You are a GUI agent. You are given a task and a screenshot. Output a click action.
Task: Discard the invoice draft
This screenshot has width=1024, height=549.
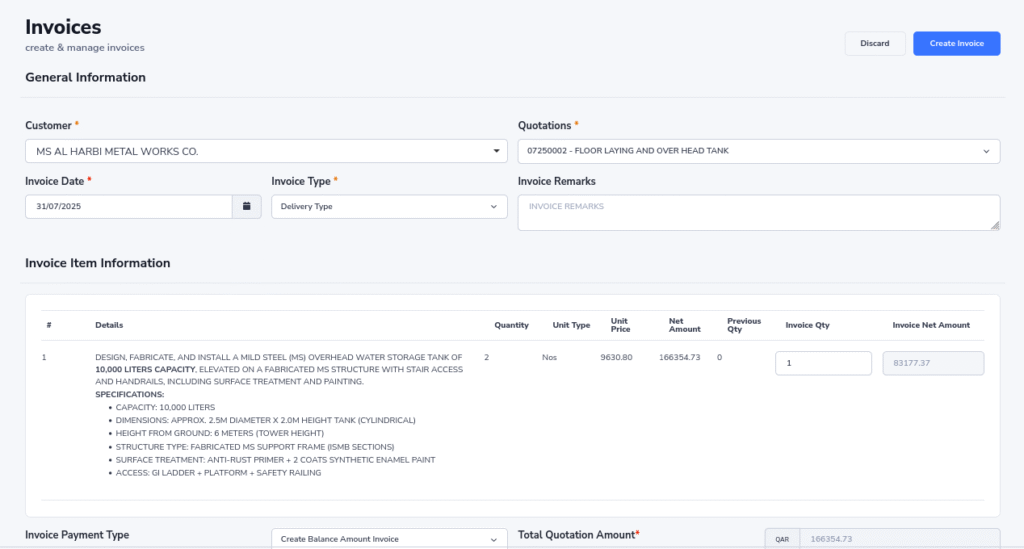[874, 44]
